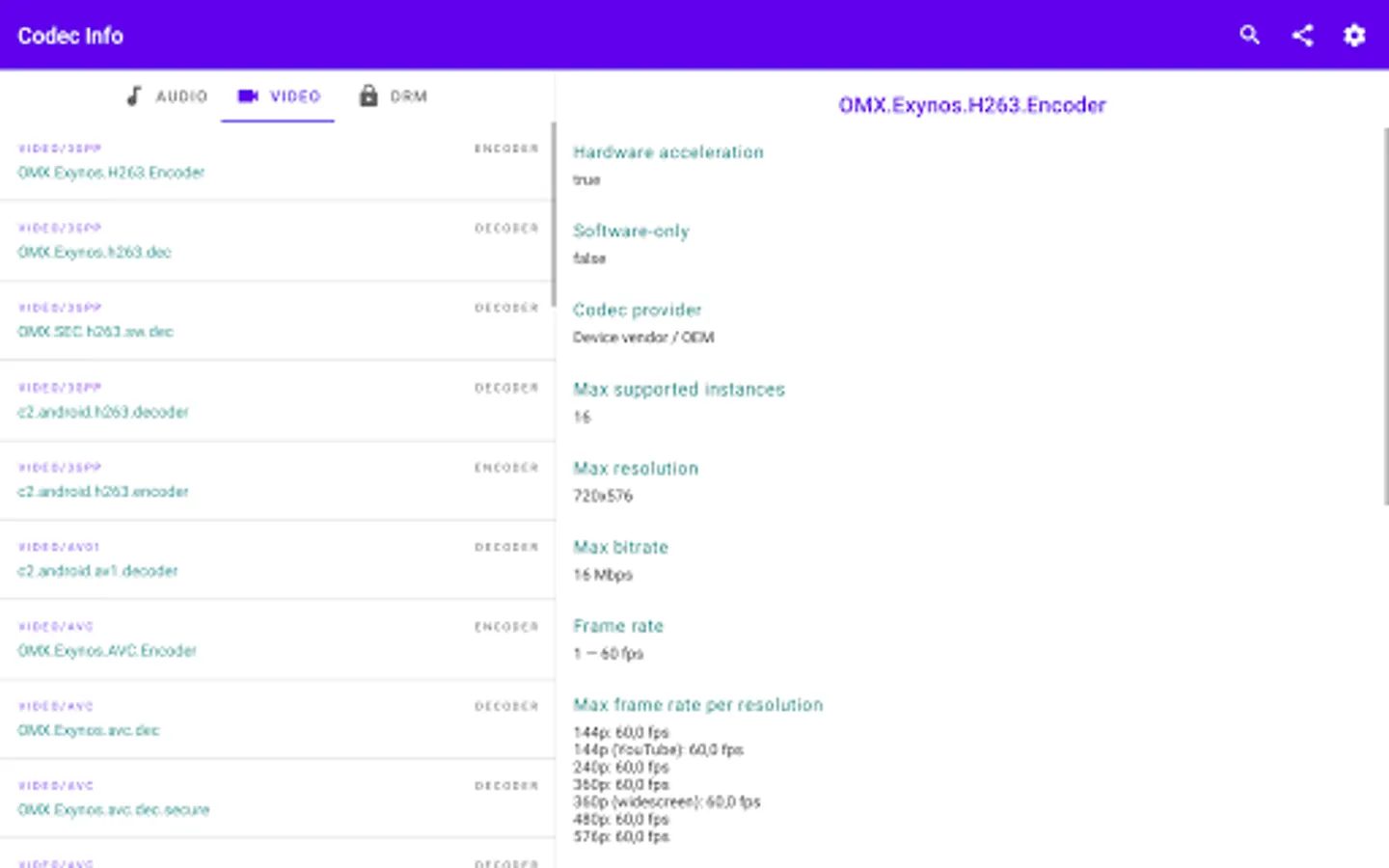Tap the share icon

(1302, 36)
